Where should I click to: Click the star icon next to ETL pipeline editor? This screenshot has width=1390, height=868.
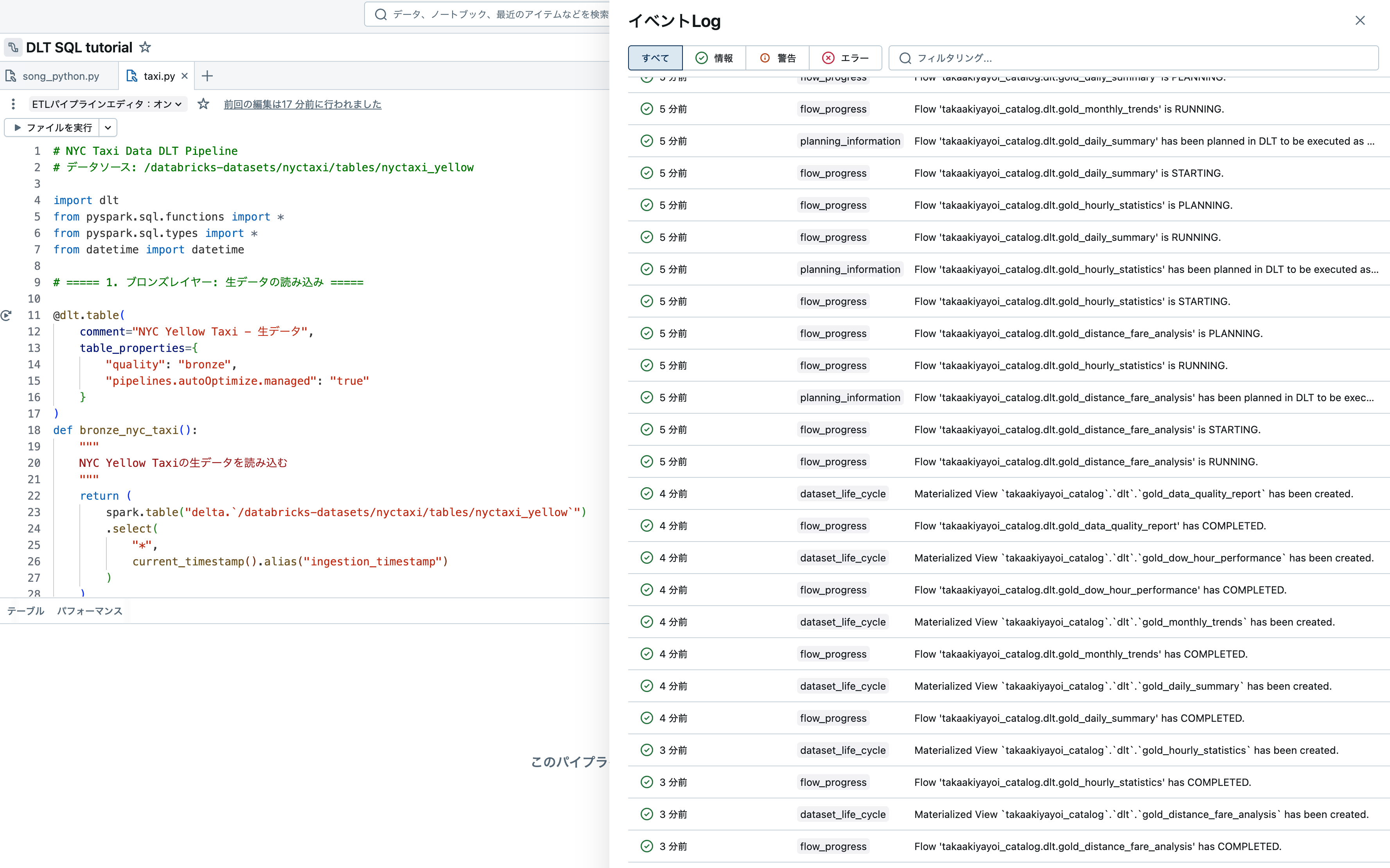pos(203,104)
